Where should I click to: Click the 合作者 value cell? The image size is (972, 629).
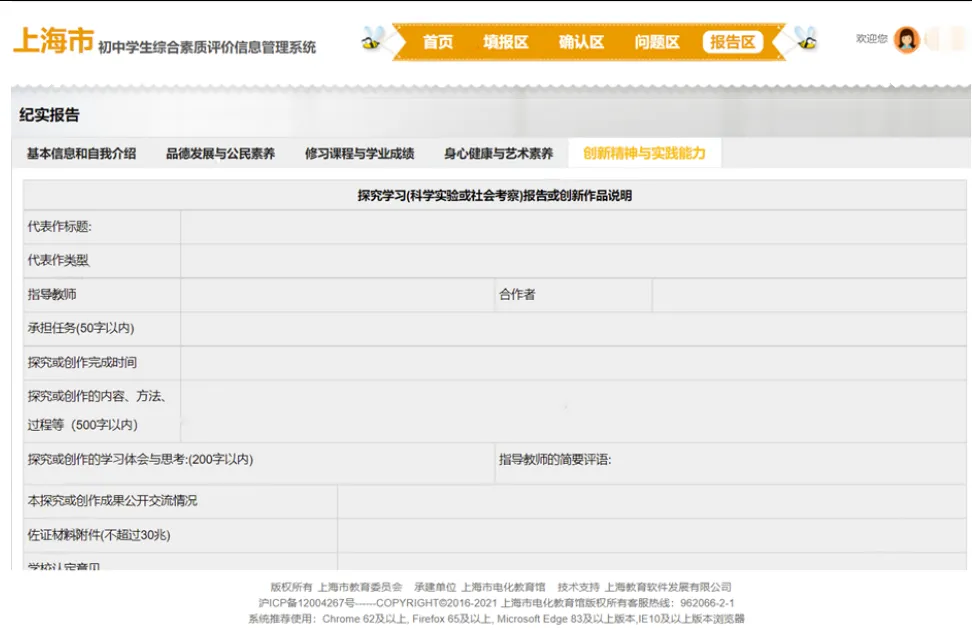coord(808,295)
